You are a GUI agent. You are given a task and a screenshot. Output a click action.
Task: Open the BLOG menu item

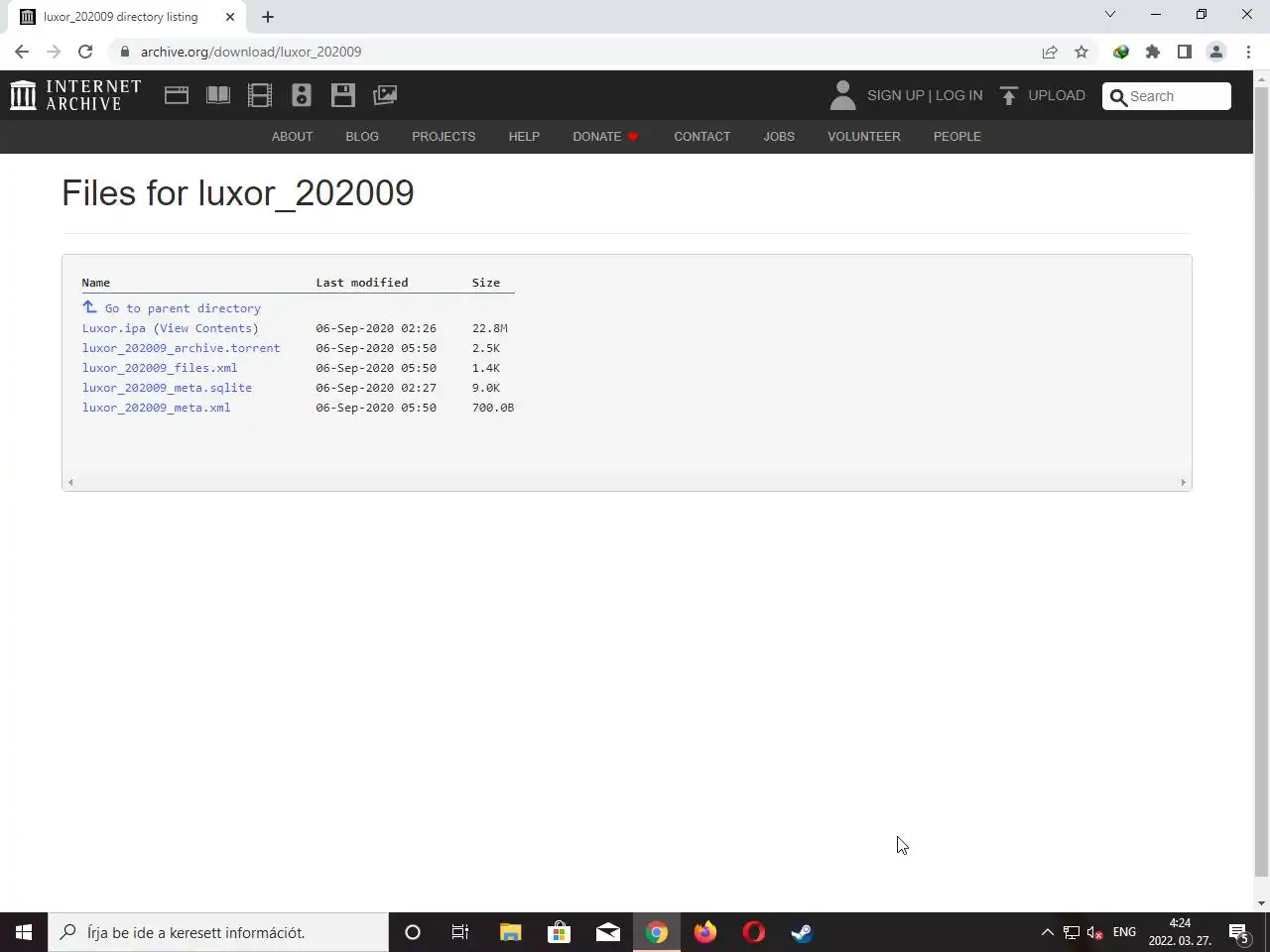[362, 136]
